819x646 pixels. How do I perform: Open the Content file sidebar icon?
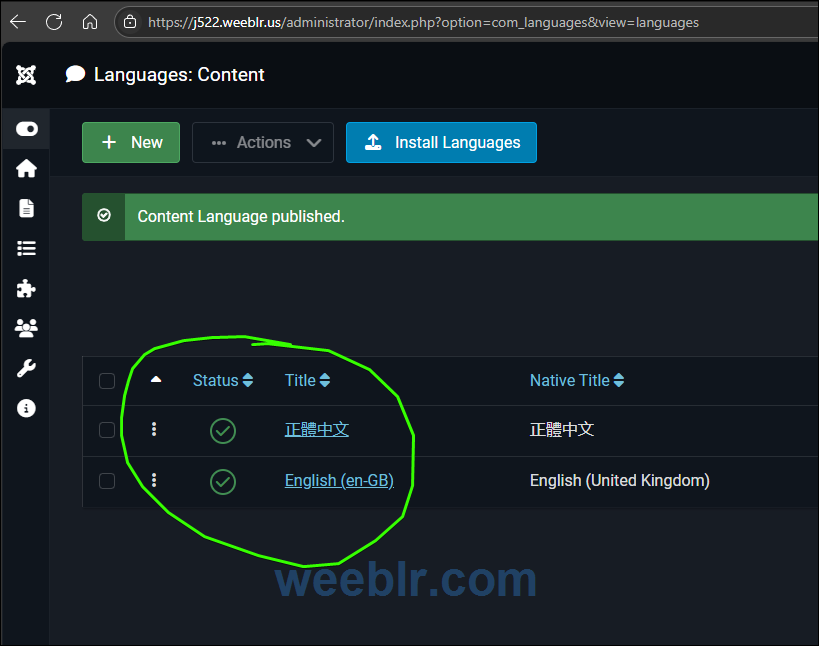pos(26,208)
